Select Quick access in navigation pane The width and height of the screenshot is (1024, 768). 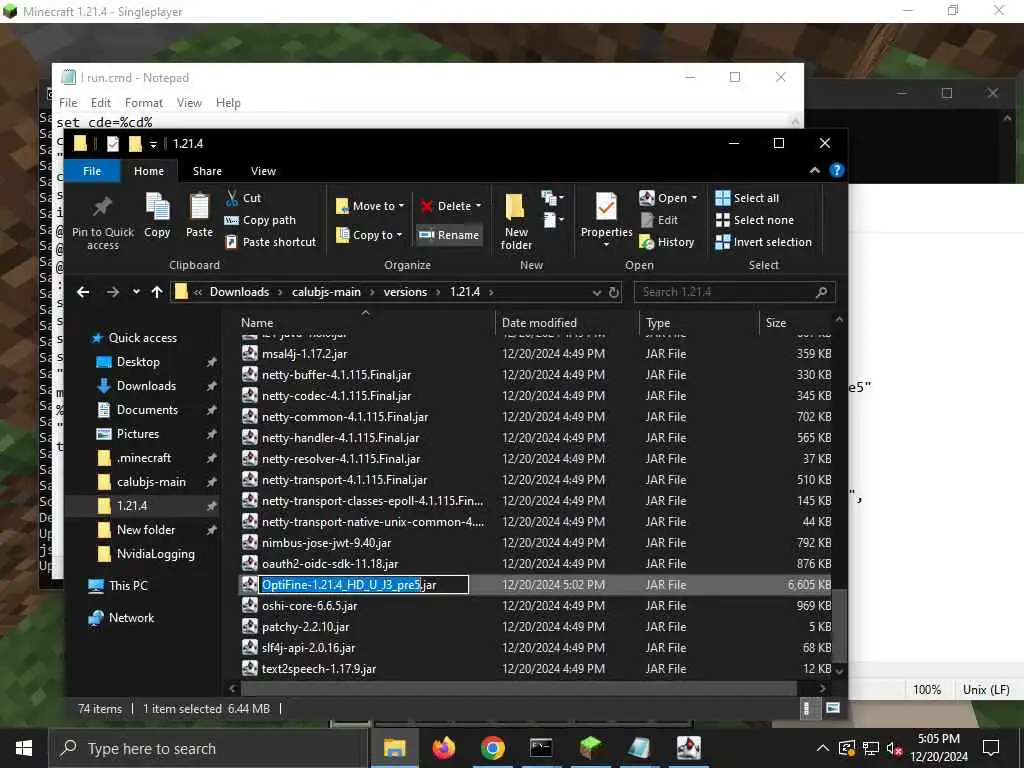[x=142, y=338]
